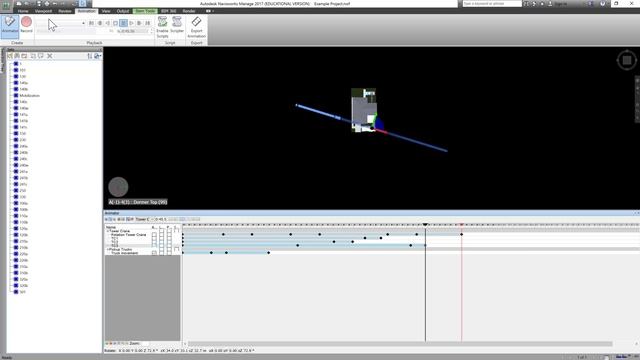Open the Review ribbon tab
The image size is (640, 360).
click(x=65, y=11)
